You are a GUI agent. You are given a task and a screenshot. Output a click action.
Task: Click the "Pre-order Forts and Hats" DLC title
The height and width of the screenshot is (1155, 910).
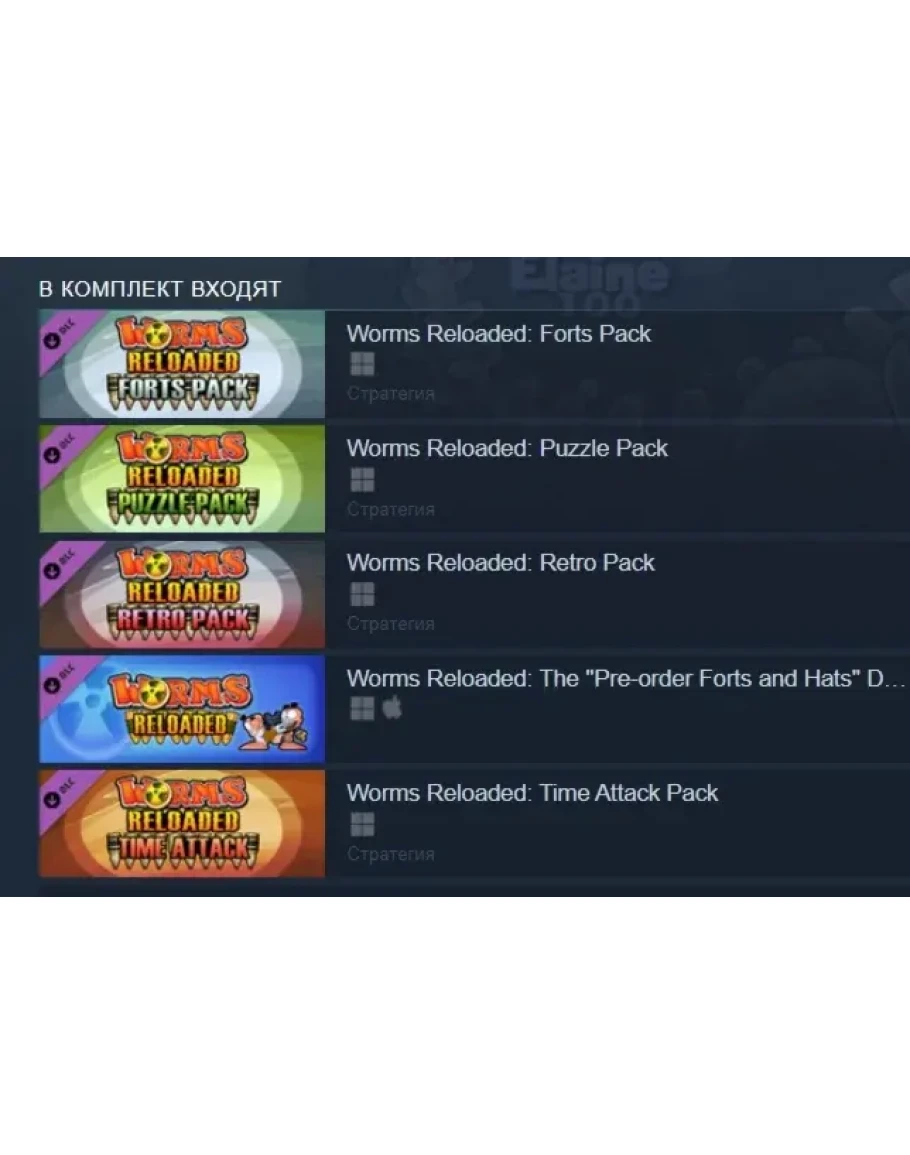(x=626, y=678)
